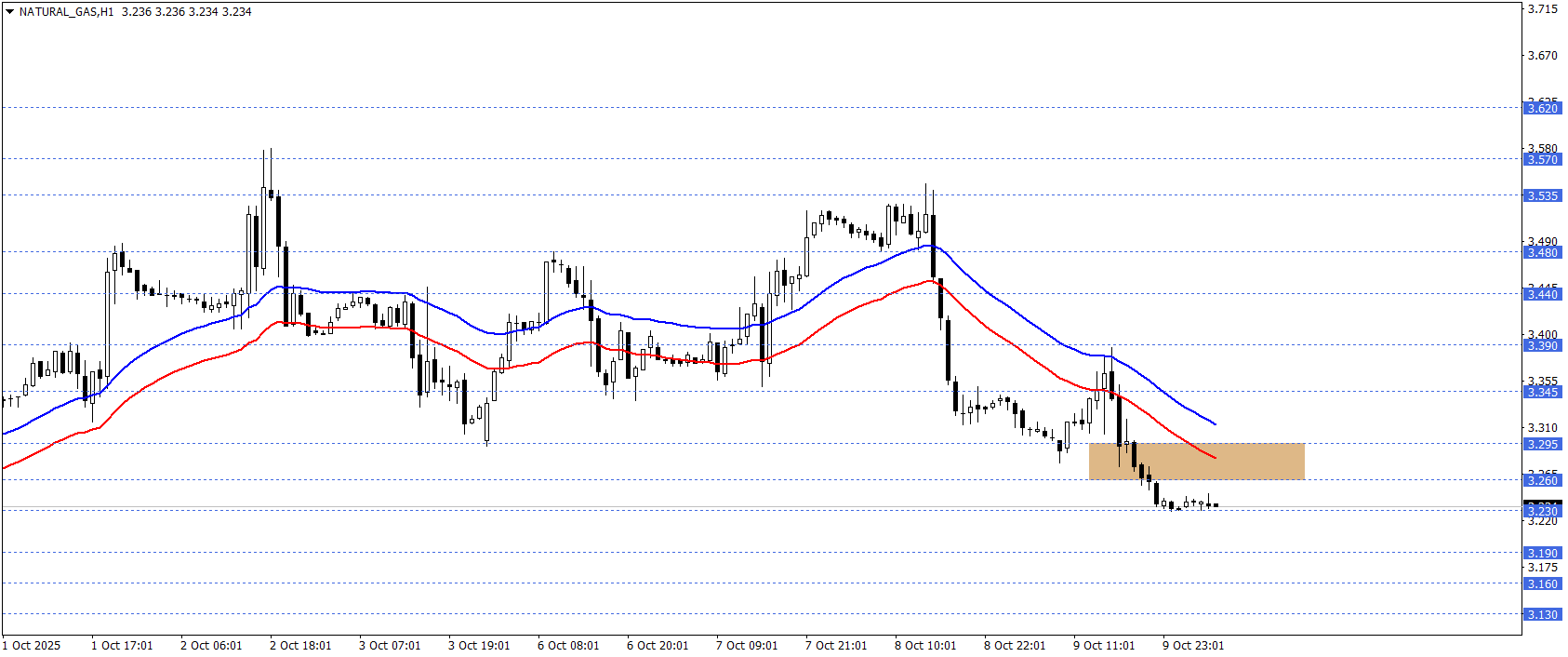The height and width of the screenshot is (657, 1568).
Task: Click the 1 Oct 2025 time label
Action: (32, 646)
